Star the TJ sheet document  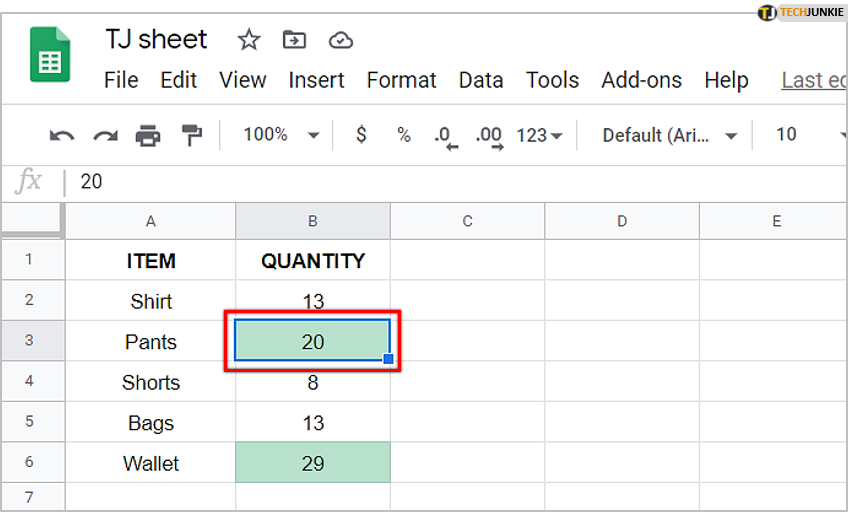[x=249, y=40]
